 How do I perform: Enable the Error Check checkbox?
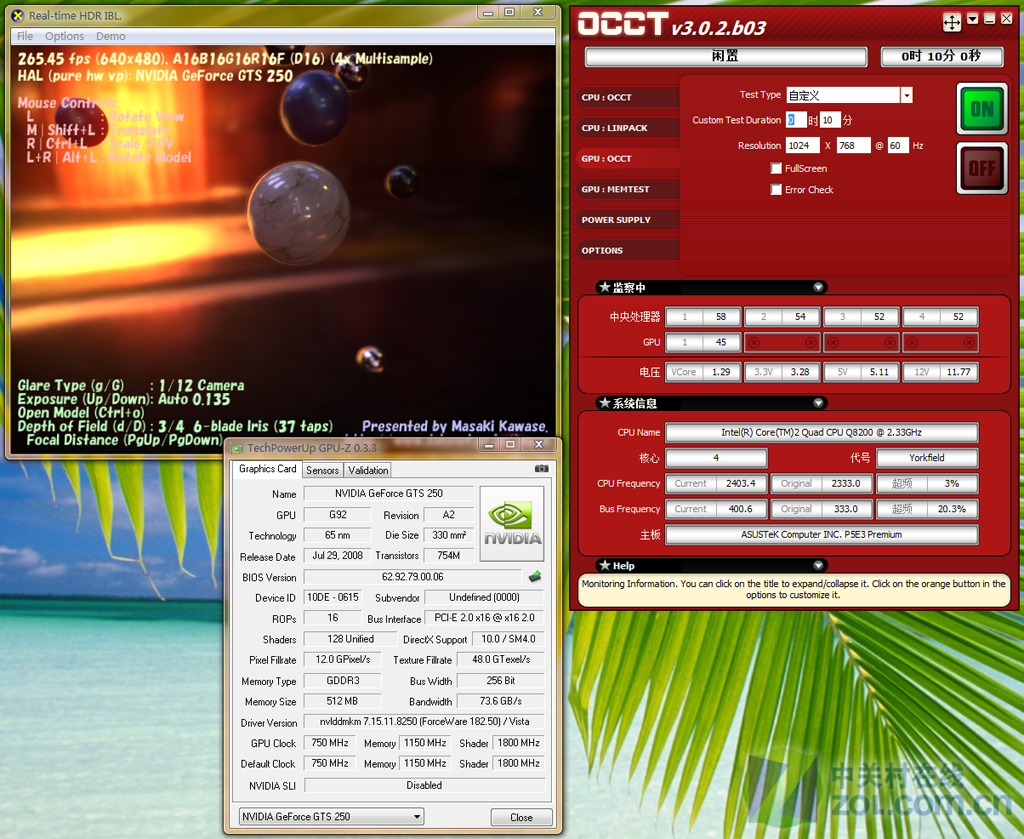(776, 189)
